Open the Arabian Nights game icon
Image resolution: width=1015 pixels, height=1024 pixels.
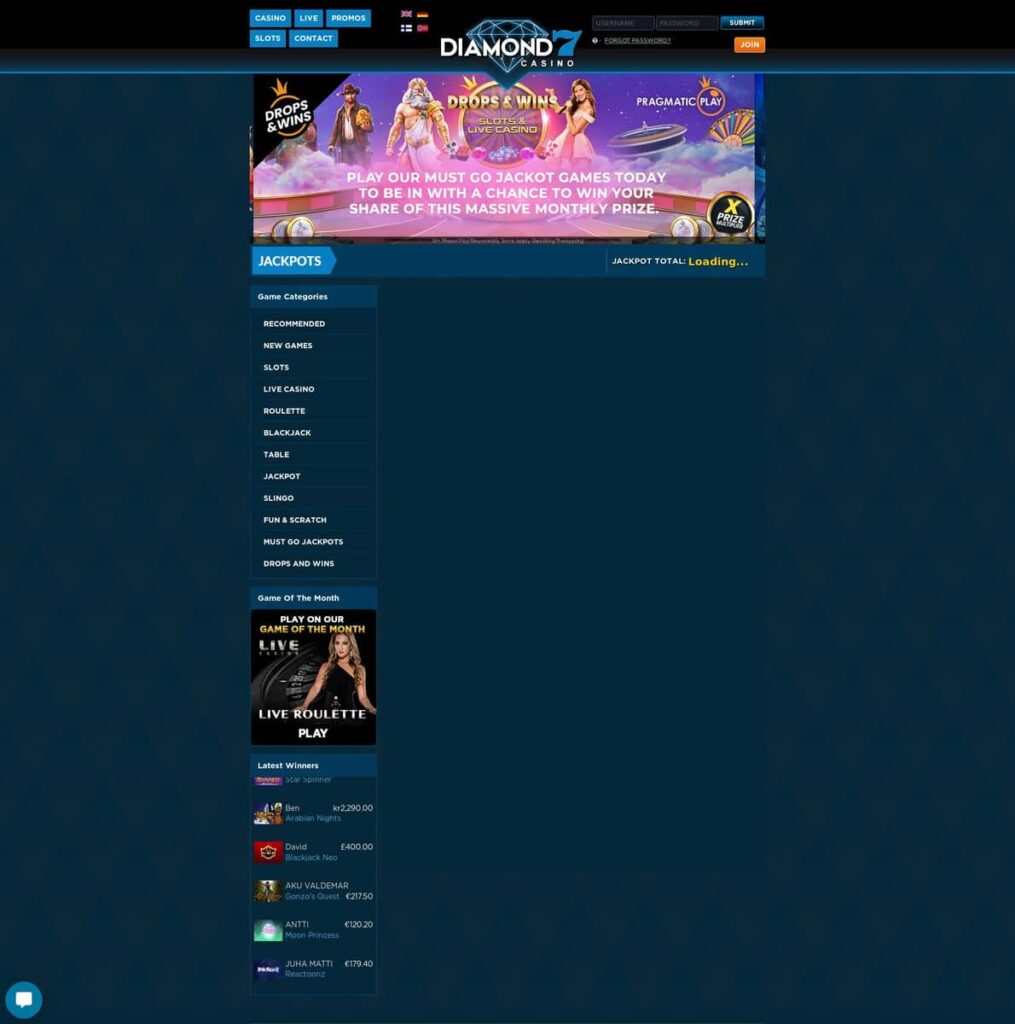coord(268,813)
